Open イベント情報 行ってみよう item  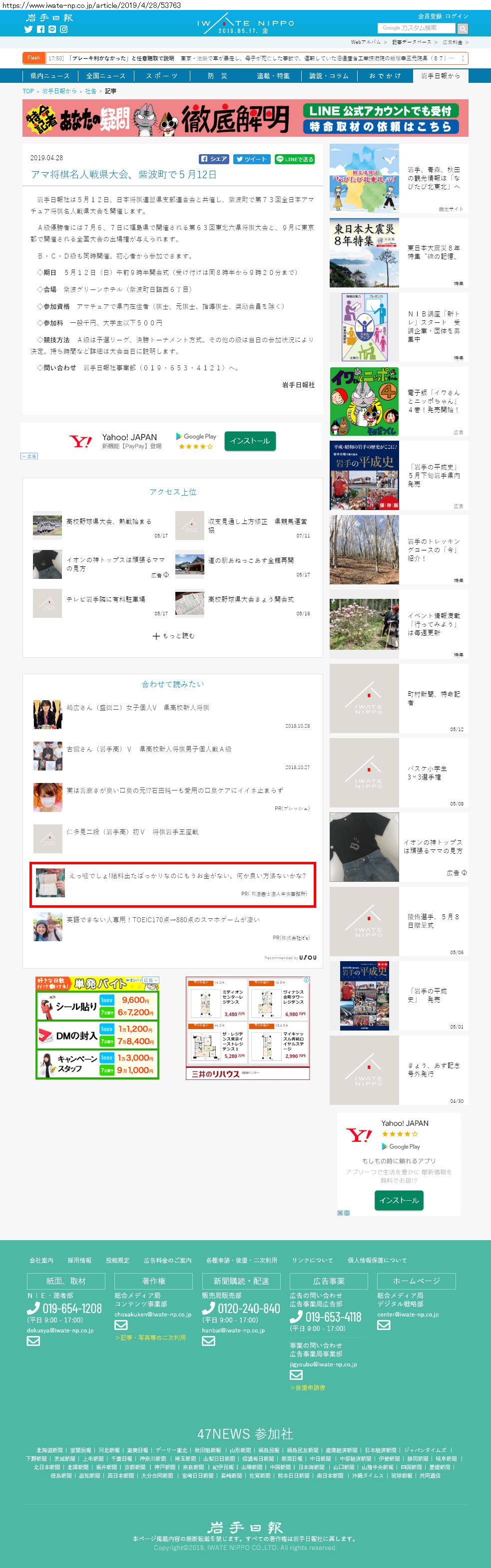434,624
